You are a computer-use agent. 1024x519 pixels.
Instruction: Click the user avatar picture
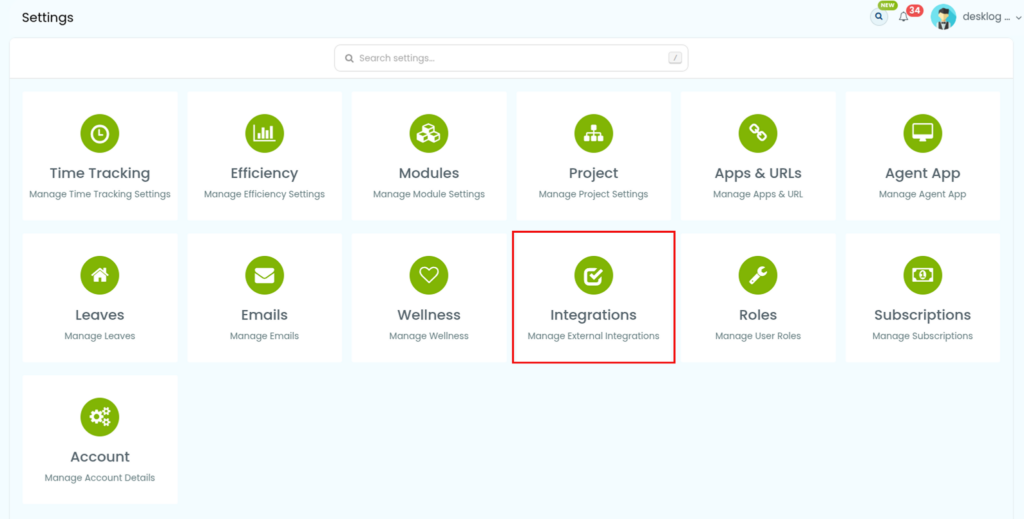point(943,17)
